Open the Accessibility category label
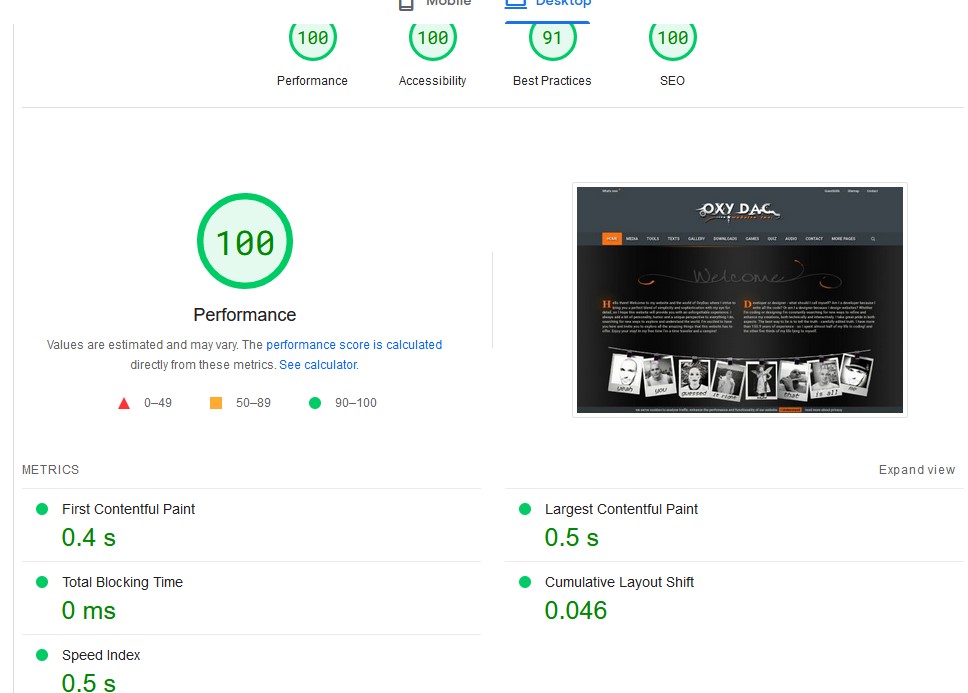The image size is (968, 693). pyautogui.click(x=432, y=81)
